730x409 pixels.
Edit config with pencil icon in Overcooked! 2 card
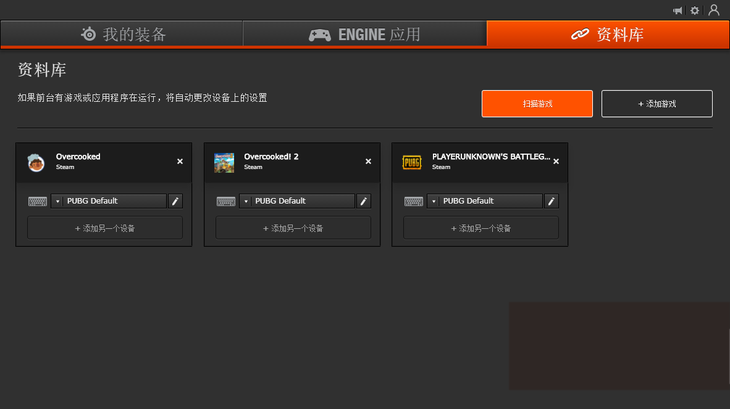point(364,201)
